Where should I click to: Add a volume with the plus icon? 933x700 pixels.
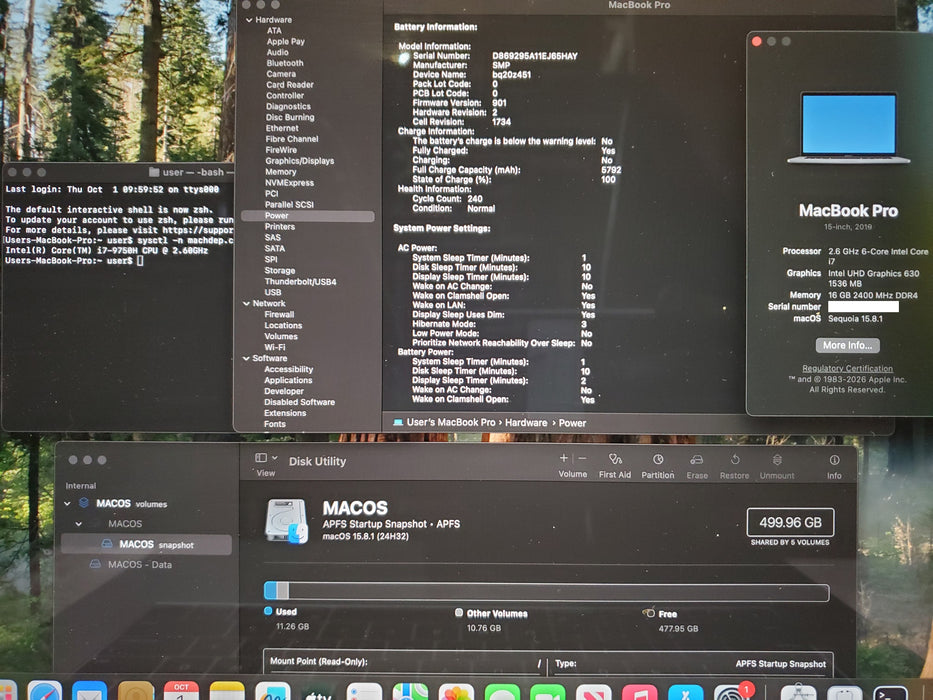click(x=563, y=458)
